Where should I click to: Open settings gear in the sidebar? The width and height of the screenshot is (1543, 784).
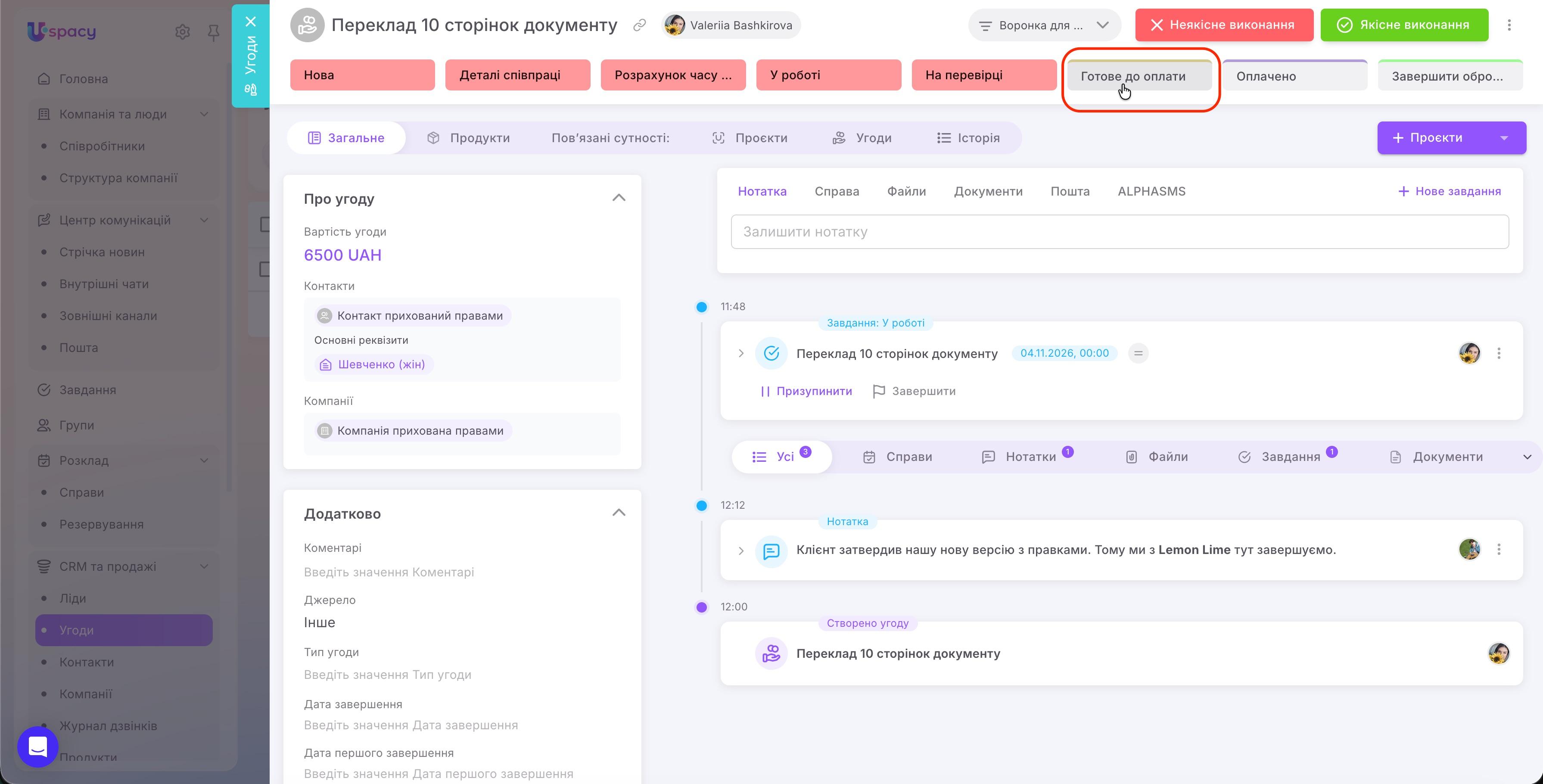[182, 32]
